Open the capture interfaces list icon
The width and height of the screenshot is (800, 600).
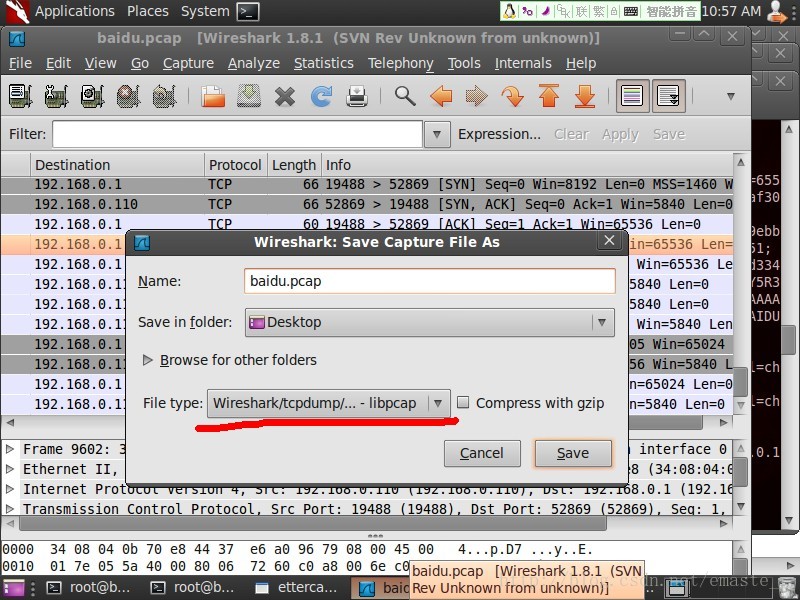pos(20,95)
